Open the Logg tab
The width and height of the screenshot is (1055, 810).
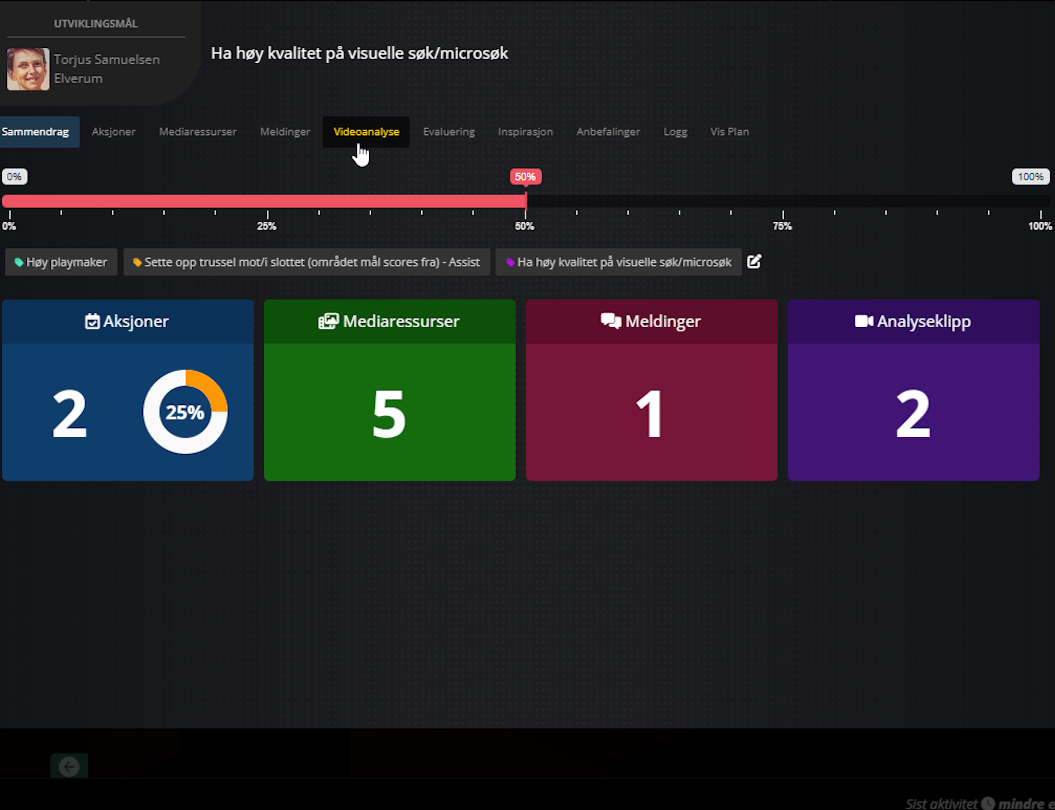675,132
